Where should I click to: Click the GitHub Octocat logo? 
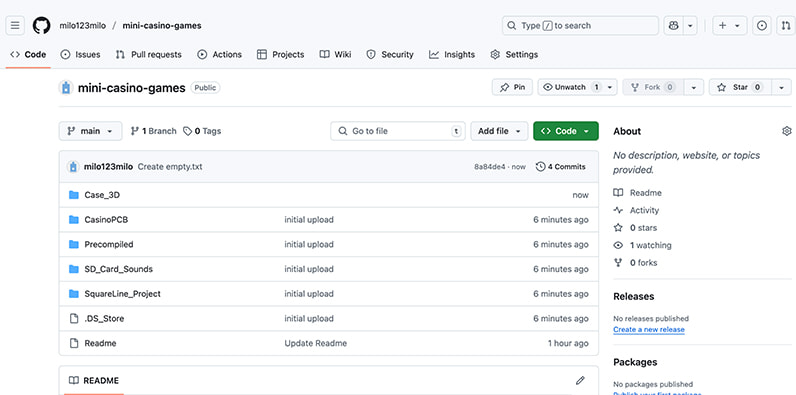coord(42,25)
